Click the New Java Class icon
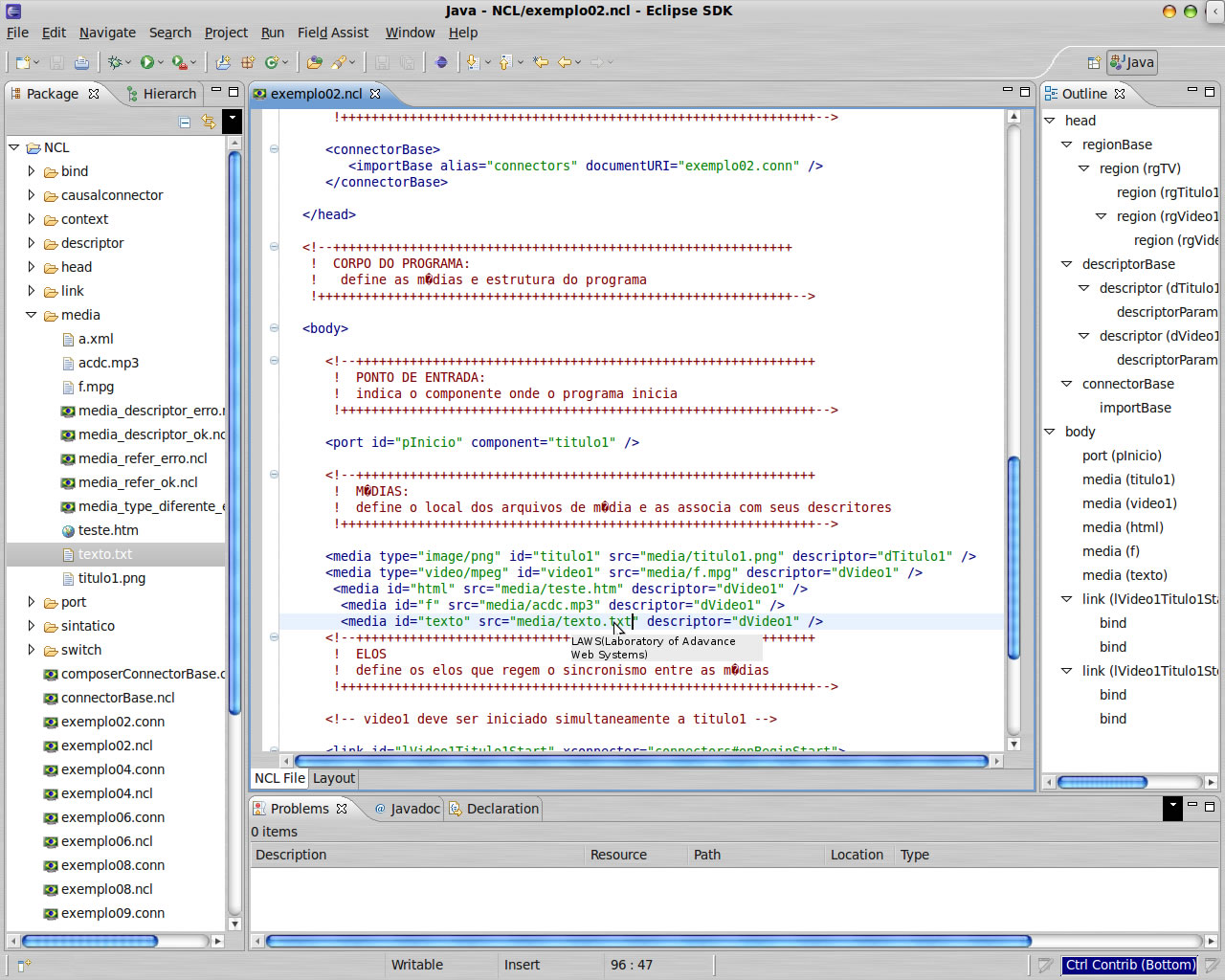This screenshot has height=980, width=1225. click(x=272, y=62)
